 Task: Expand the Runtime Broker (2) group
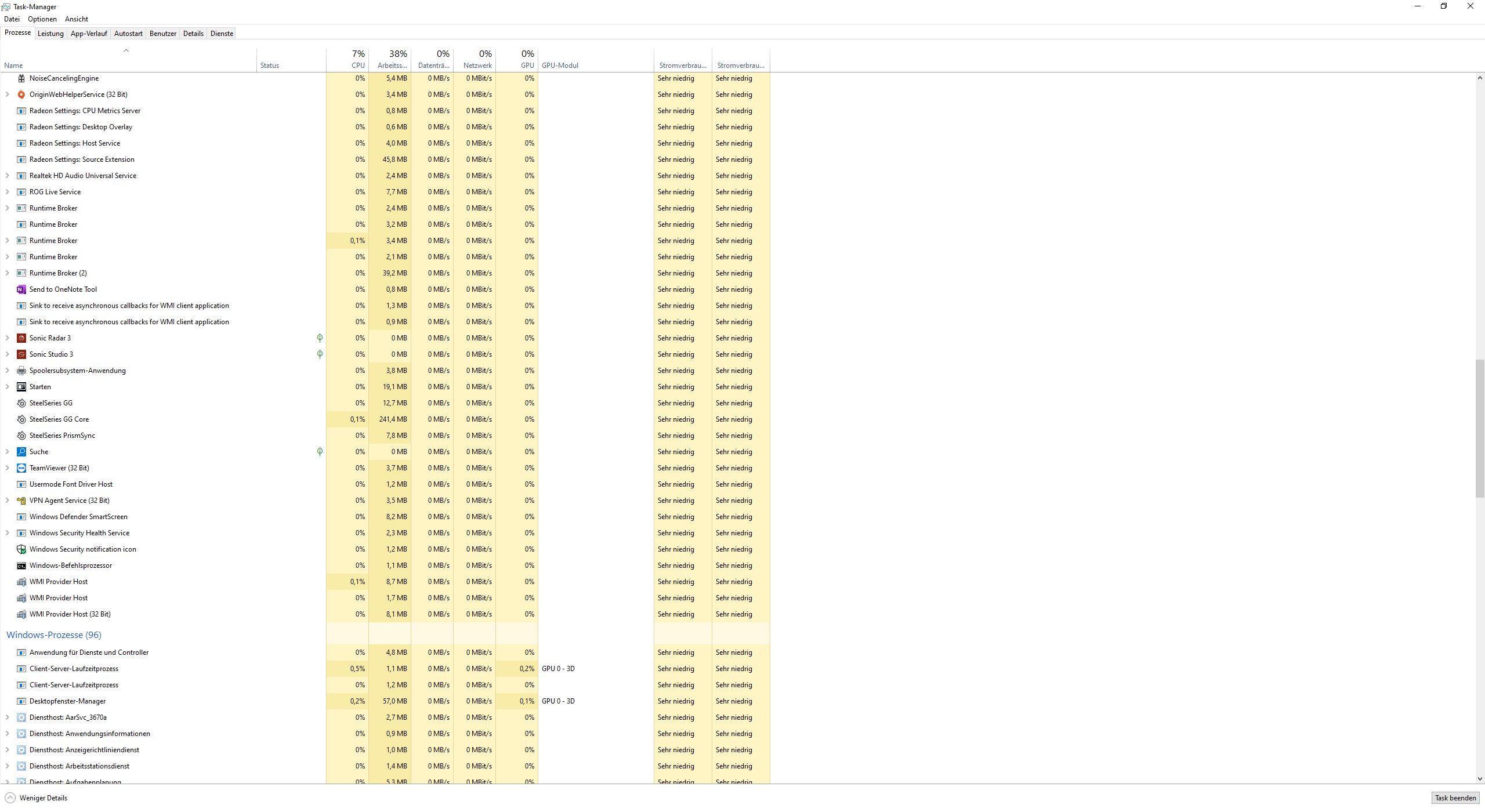[7, 273]
